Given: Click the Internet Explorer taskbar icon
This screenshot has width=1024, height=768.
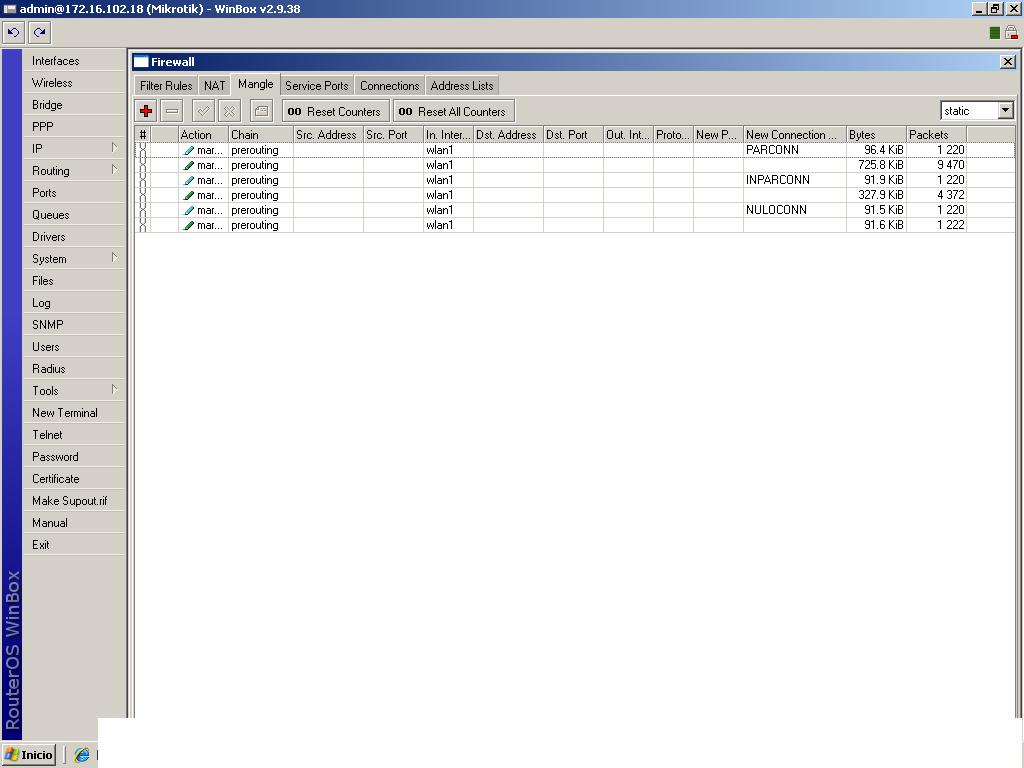Looking at the screenshot, I should (x=82, y=755).
